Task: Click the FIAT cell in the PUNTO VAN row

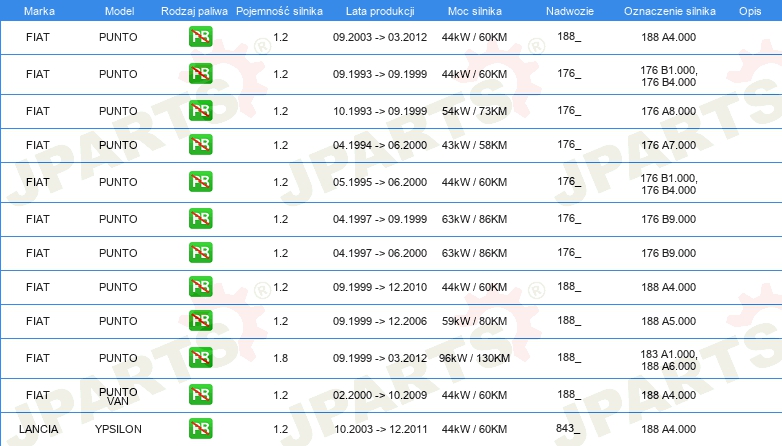Action: 38,395
